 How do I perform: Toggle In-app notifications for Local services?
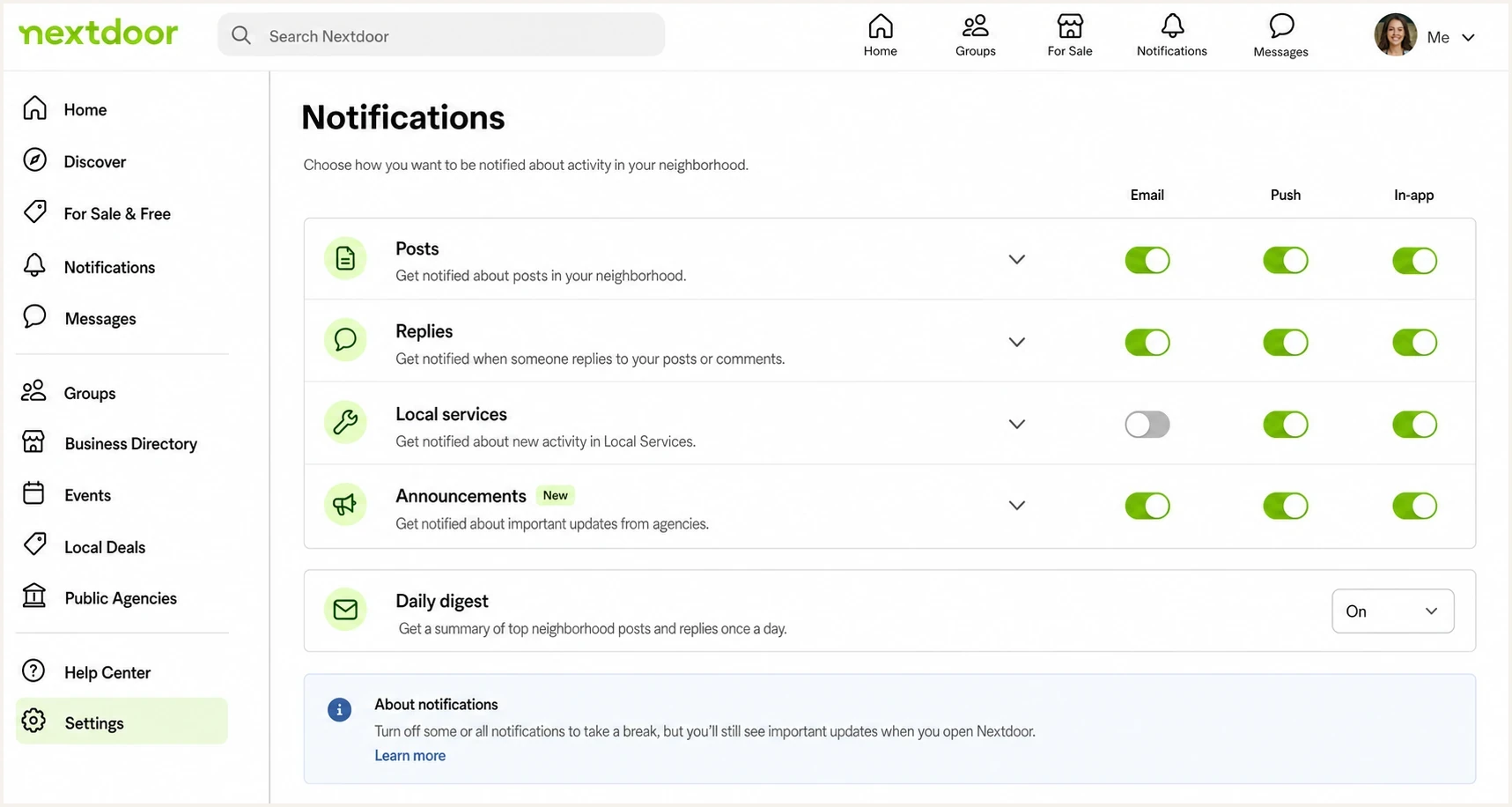tap(1414, 425)
